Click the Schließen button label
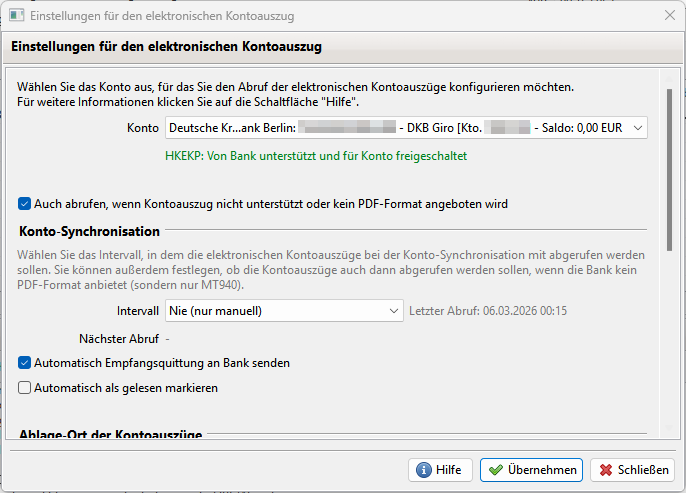686x493 pixels. [643, 470]
